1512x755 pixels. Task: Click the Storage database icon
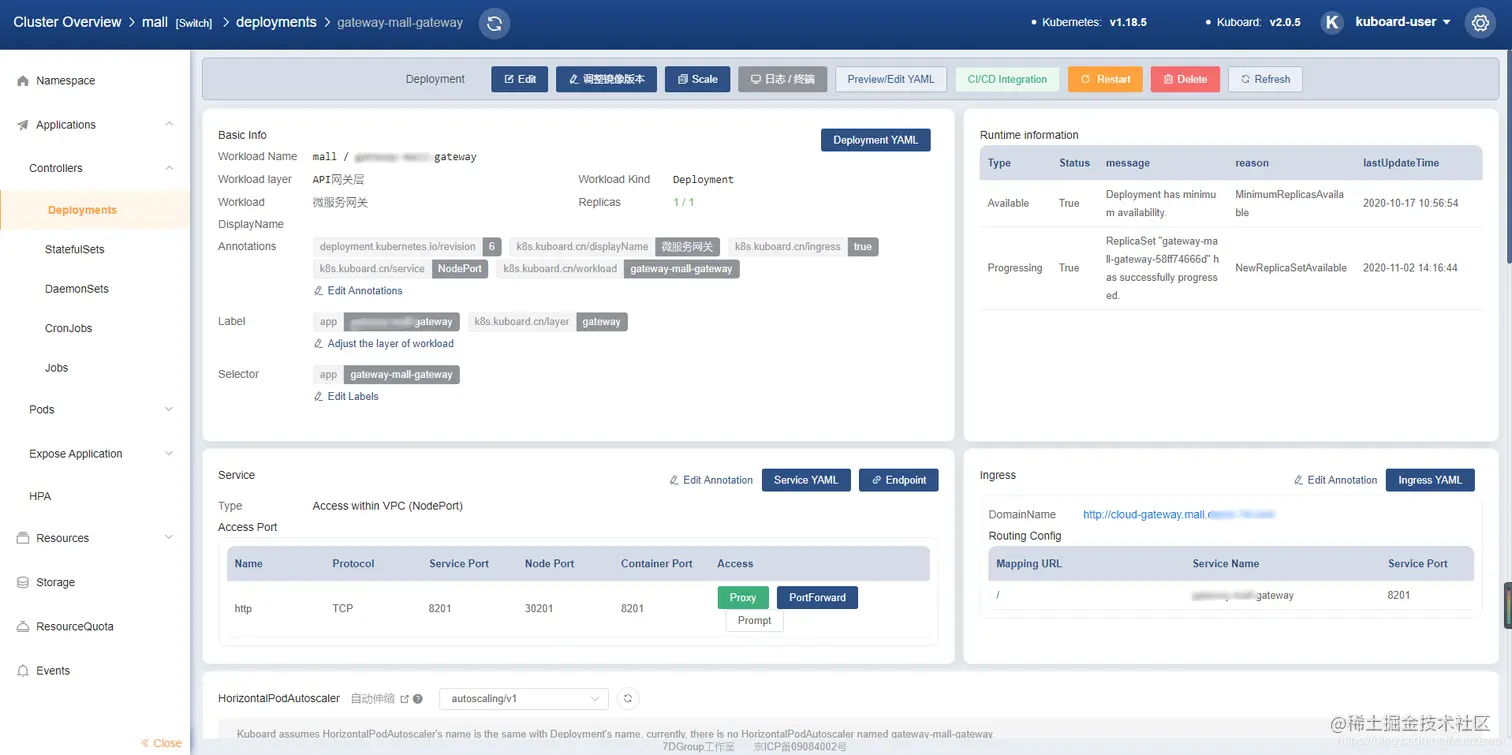pos(23,582)
